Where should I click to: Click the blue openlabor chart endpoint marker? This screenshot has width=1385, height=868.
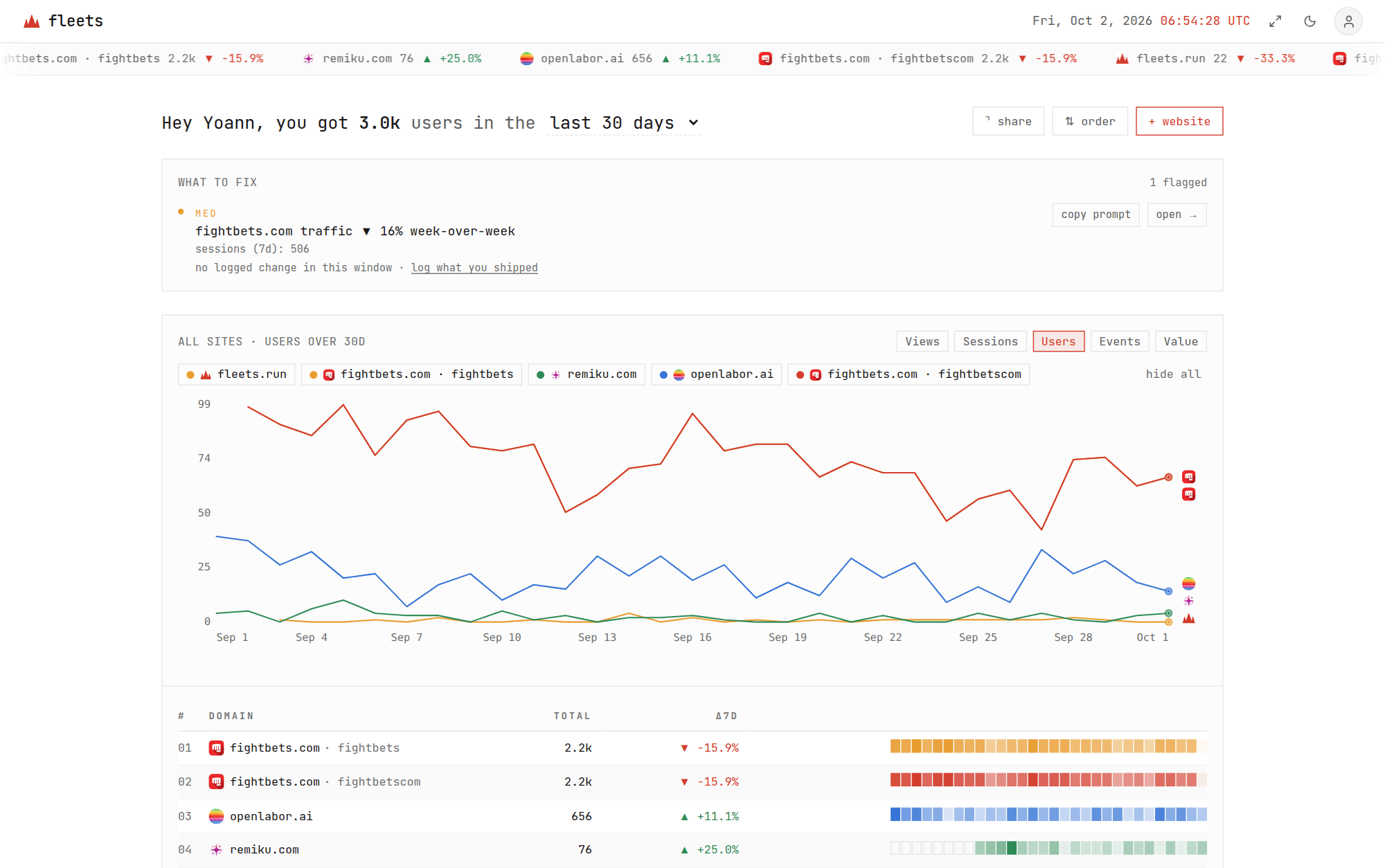(x=1168, y=591)
